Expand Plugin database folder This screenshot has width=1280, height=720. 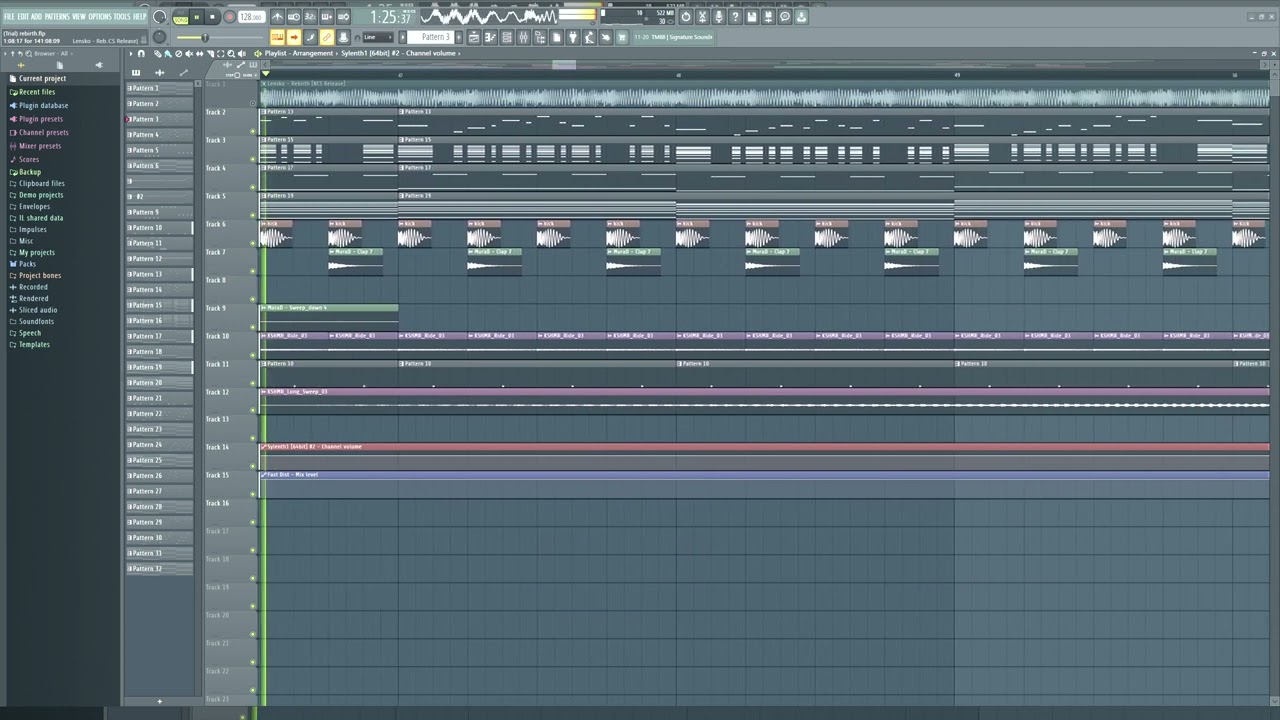coord(43,105)
